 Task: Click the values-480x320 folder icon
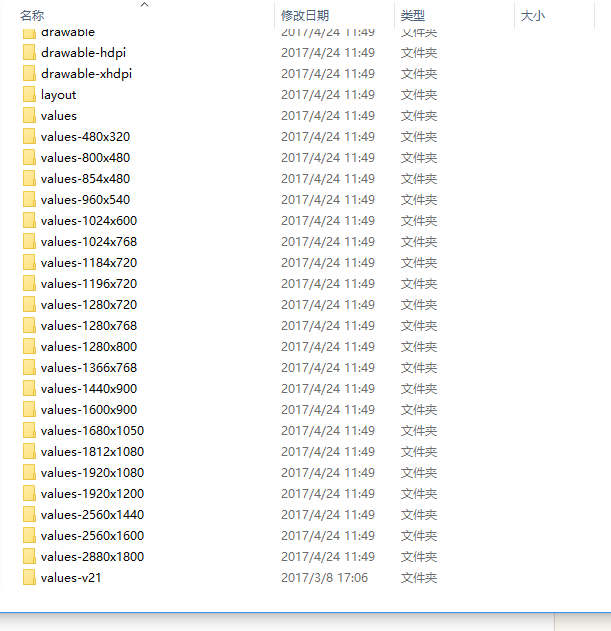pyautogui.click(x=29, y=136)
